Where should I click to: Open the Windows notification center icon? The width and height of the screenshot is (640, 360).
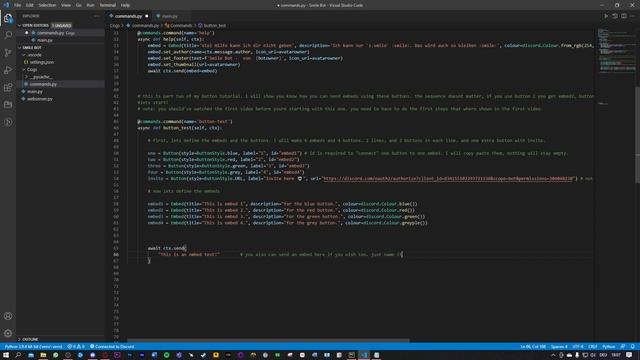[629, 355]
